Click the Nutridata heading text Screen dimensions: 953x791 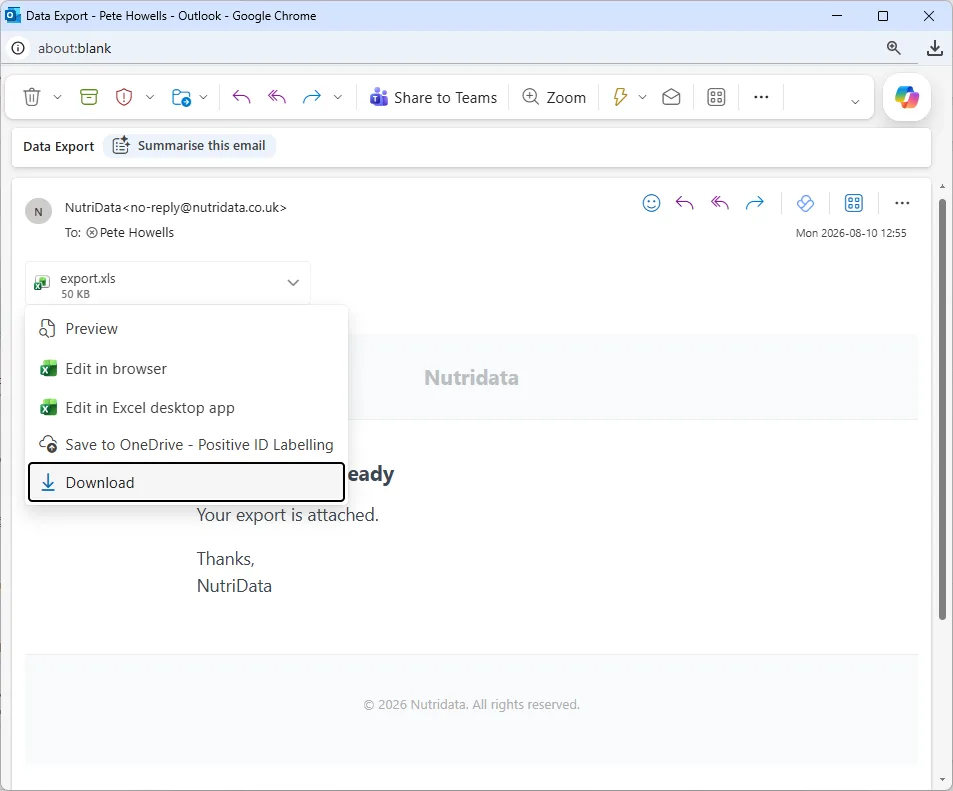click(472, 378)
